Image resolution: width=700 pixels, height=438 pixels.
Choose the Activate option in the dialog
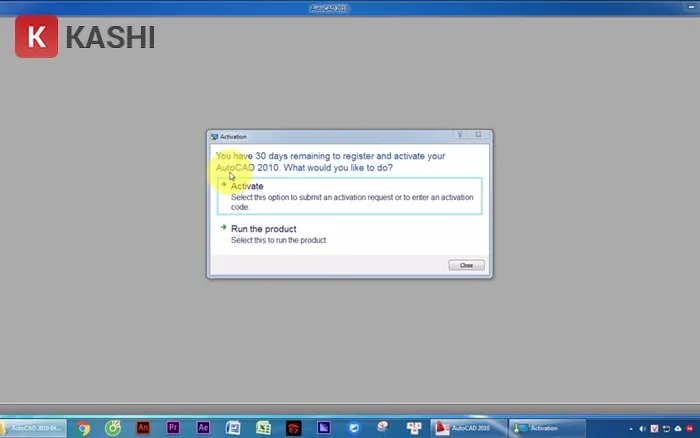tap(349, 196)
